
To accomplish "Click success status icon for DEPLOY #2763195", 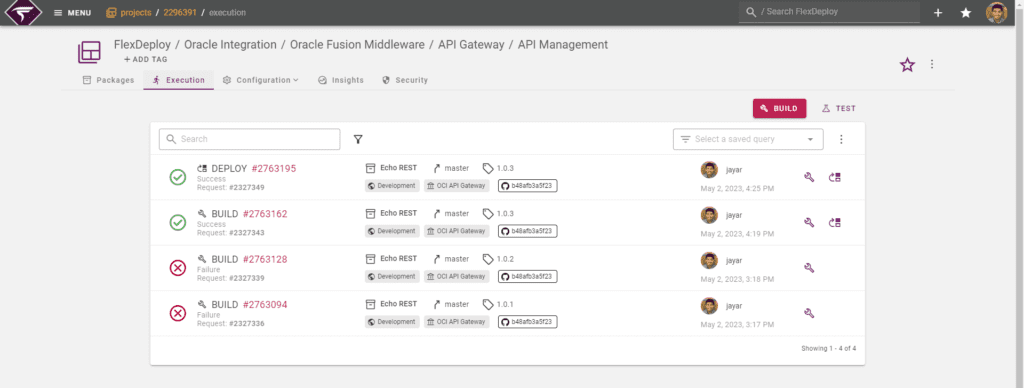I will pyautogui.click(x=178, y=177).
